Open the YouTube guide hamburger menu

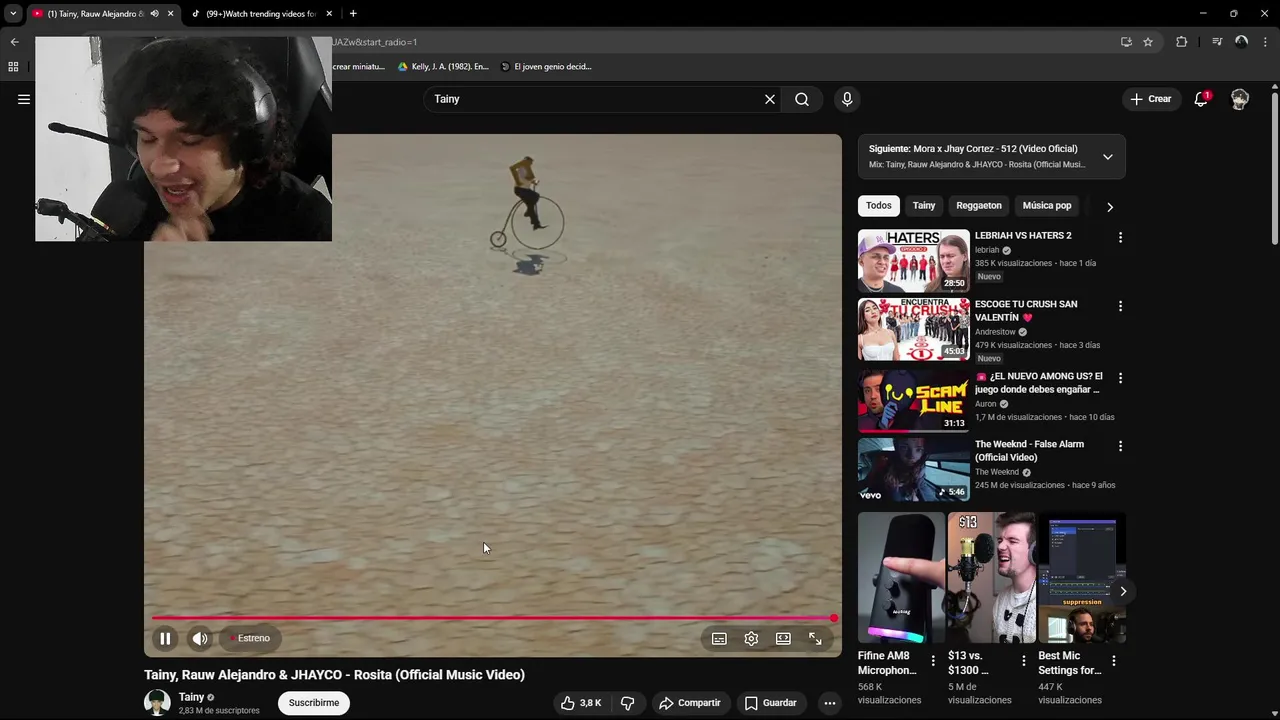coord(24,99)
